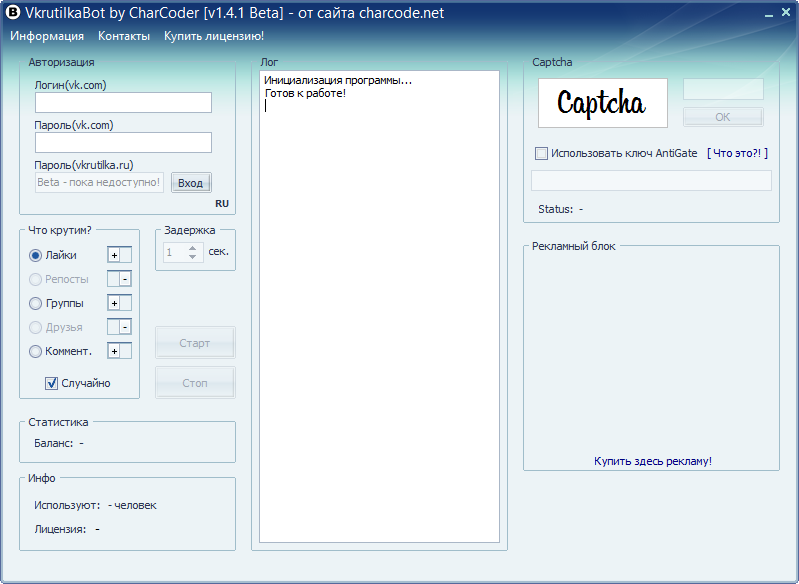
Task: Click the Используют: - человек text
Action: [x=95, y=506]
